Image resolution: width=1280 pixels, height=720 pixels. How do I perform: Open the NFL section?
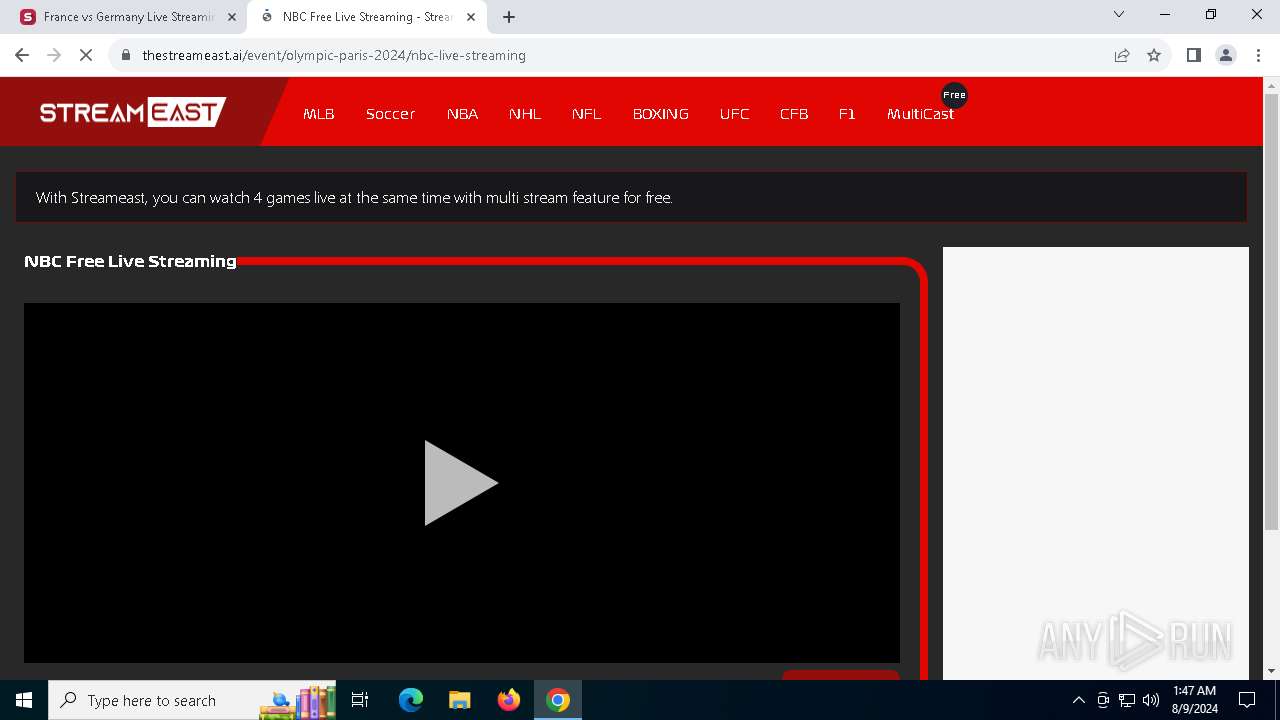[x=587, y=114]
